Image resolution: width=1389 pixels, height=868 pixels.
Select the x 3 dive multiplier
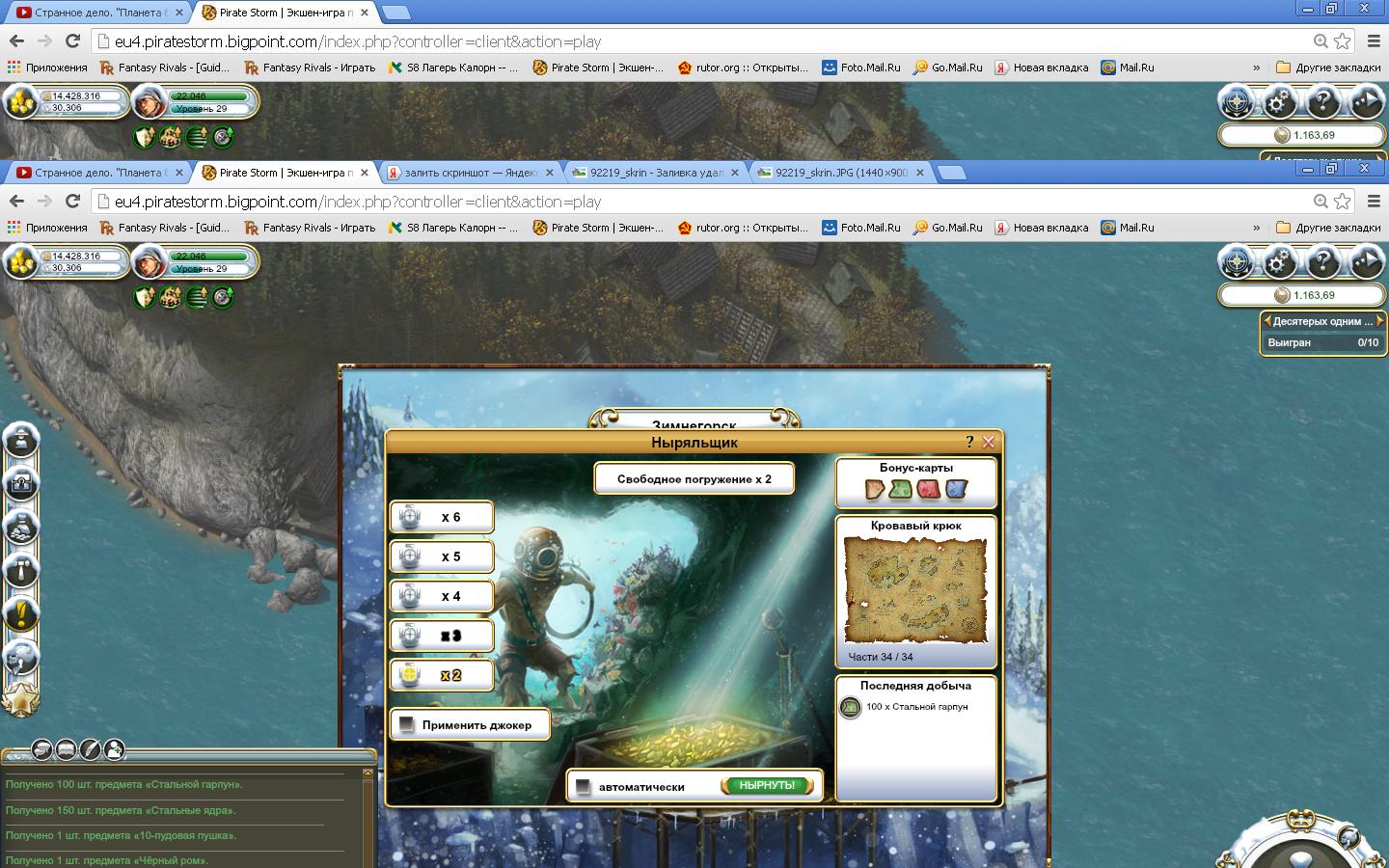point(442,636)
